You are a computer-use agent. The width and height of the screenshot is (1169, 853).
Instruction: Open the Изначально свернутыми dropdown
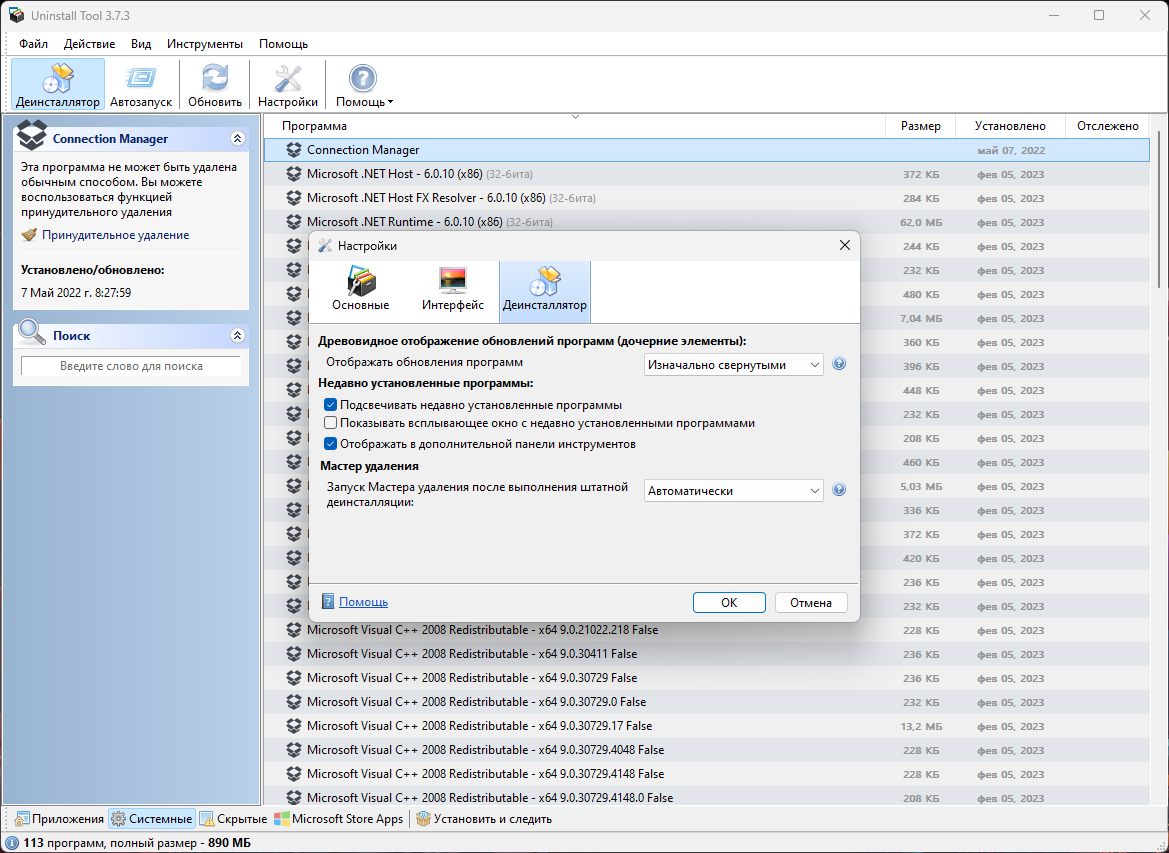[x=734, y=365]
